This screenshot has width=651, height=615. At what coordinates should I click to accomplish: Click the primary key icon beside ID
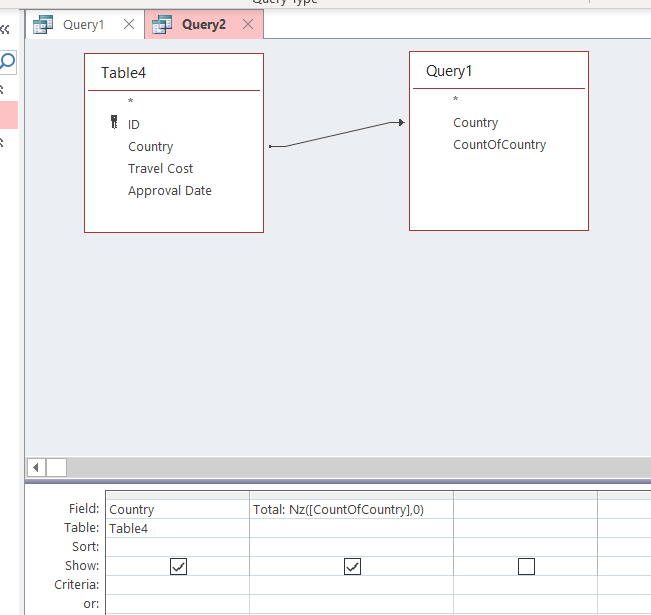tap(114, 122)
